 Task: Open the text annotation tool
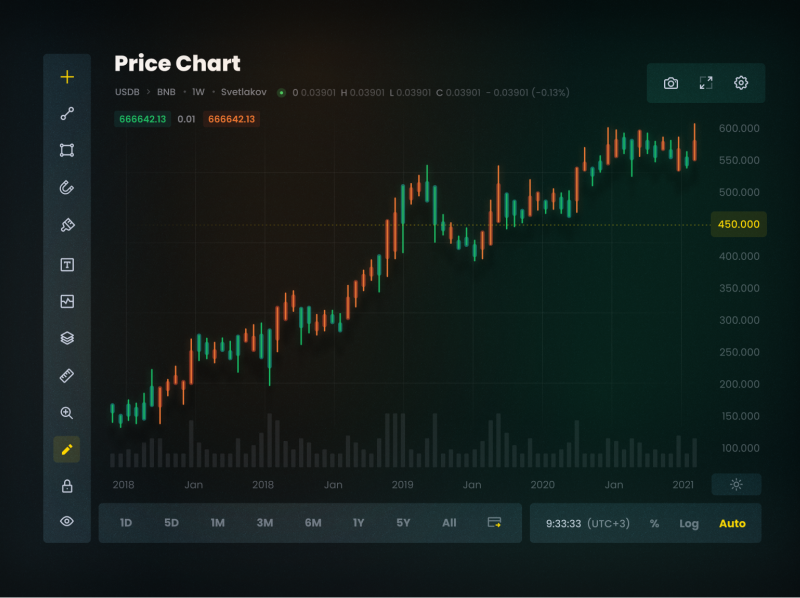66,263
